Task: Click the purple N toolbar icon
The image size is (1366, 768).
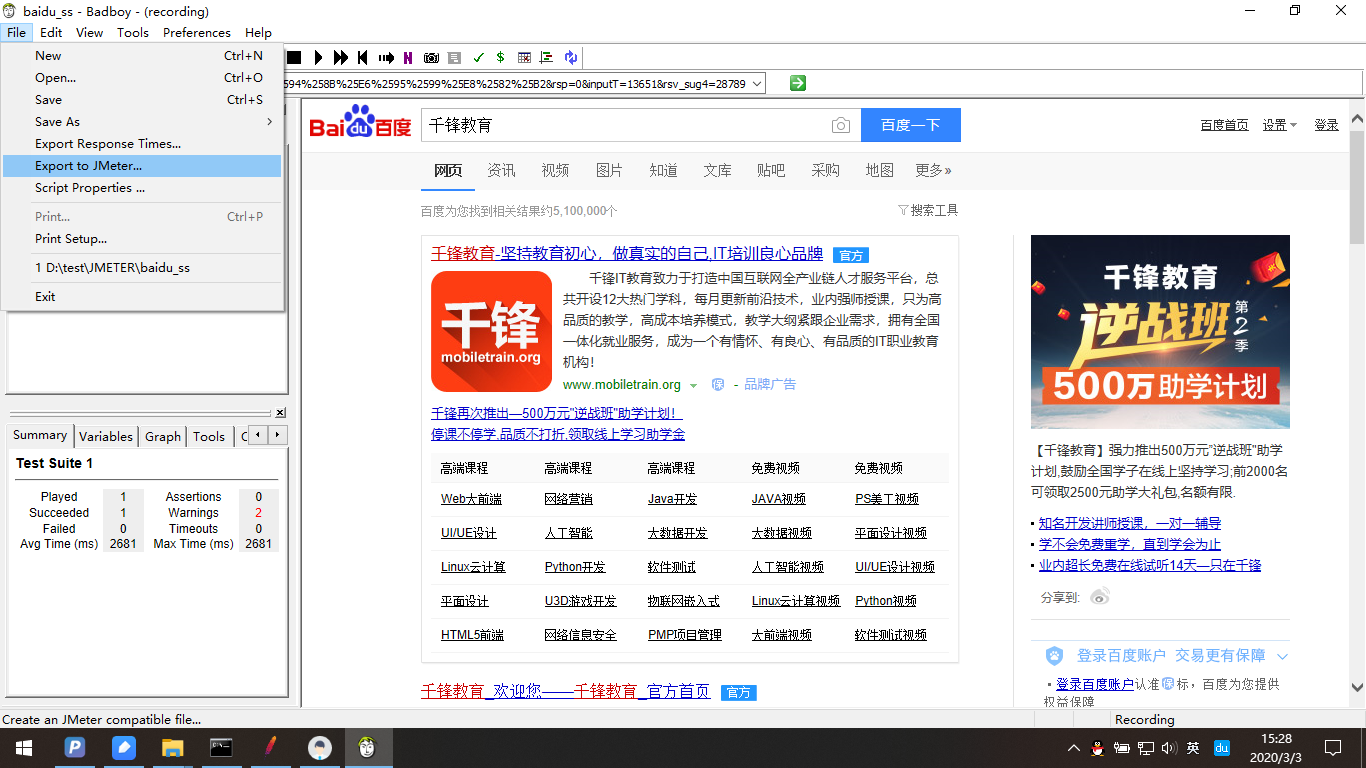Action: pos(408,57)
